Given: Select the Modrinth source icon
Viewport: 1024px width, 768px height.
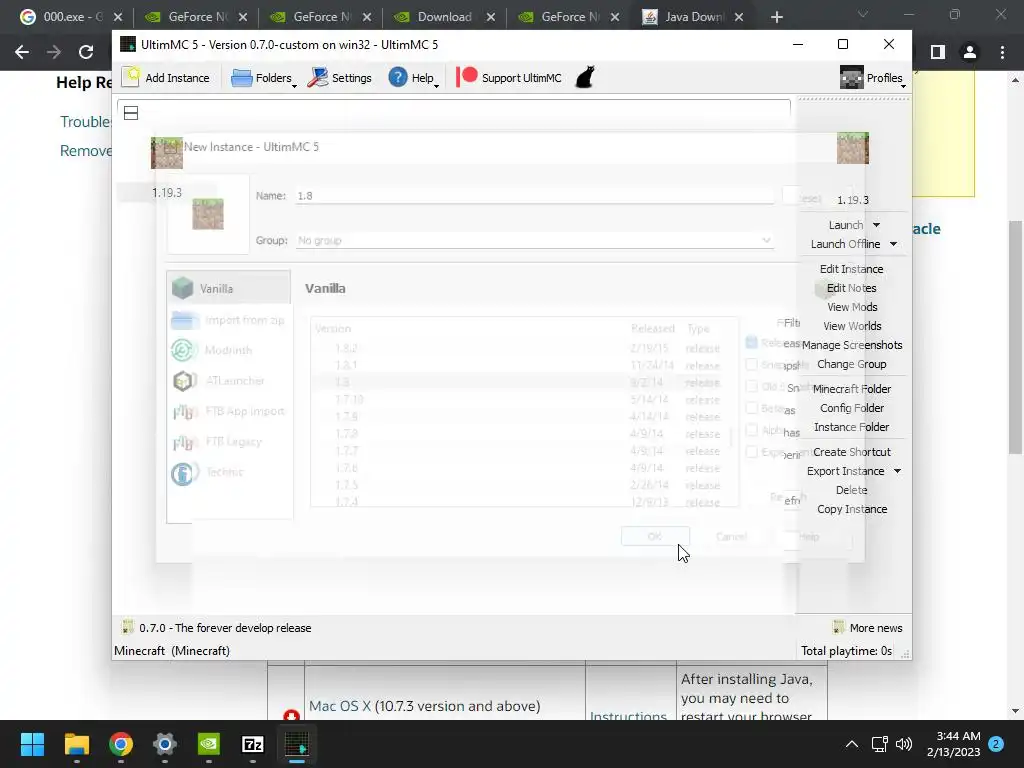Looking at the screenshot, I should coord(184,350).
